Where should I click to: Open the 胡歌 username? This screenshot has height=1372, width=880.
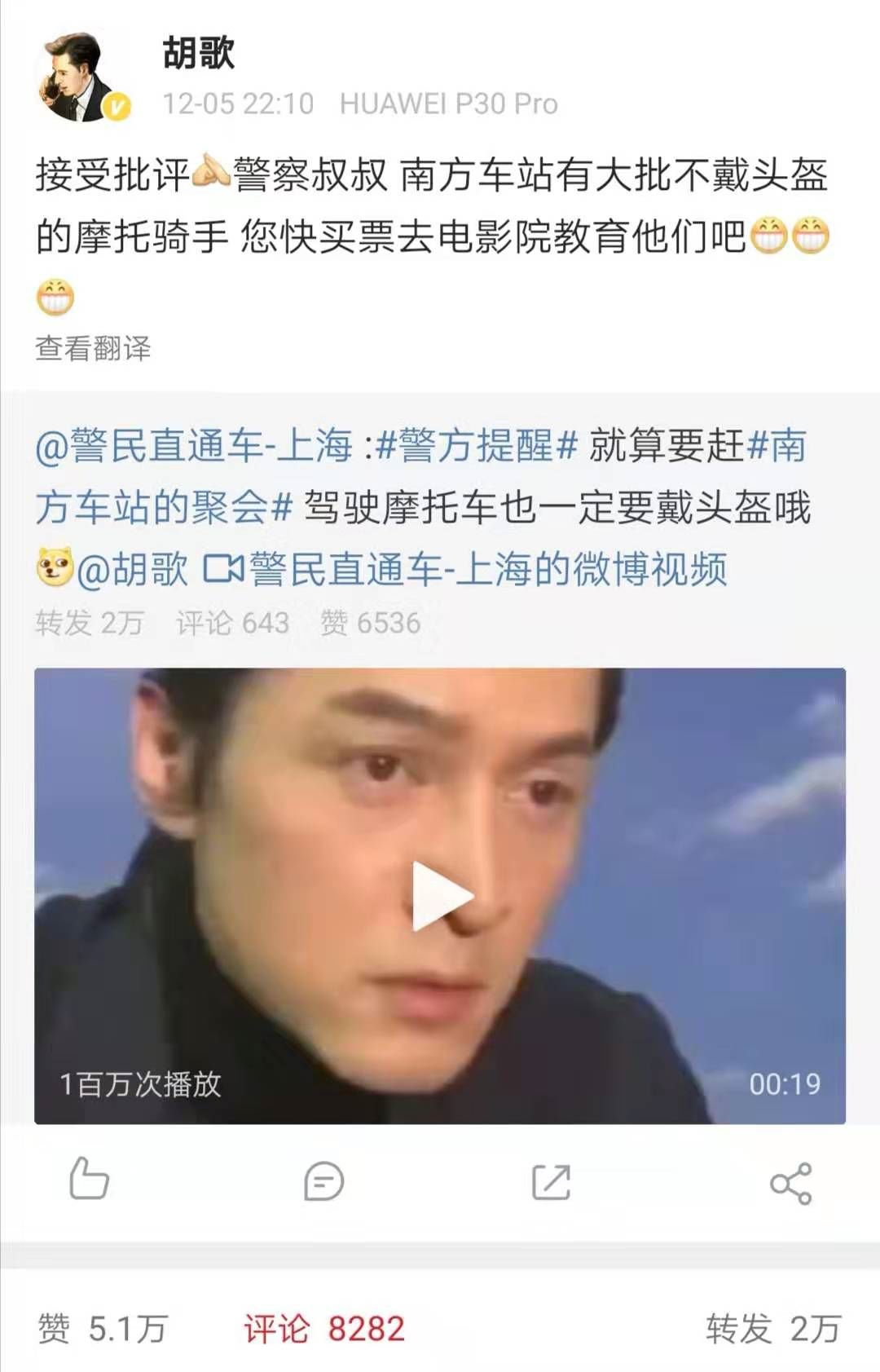point(198,53)
